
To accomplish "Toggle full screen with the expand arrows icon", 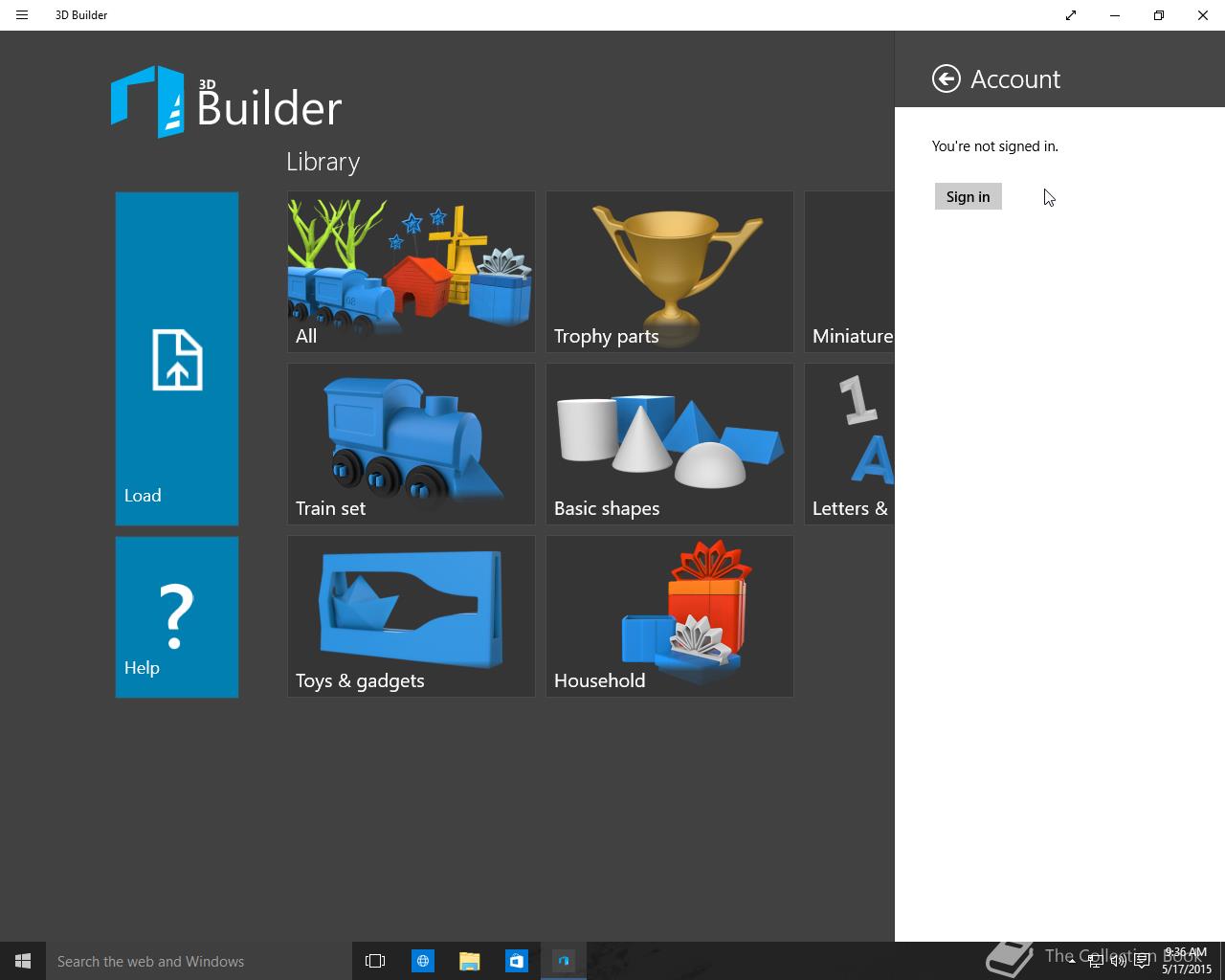I will tap(1071, 15).
